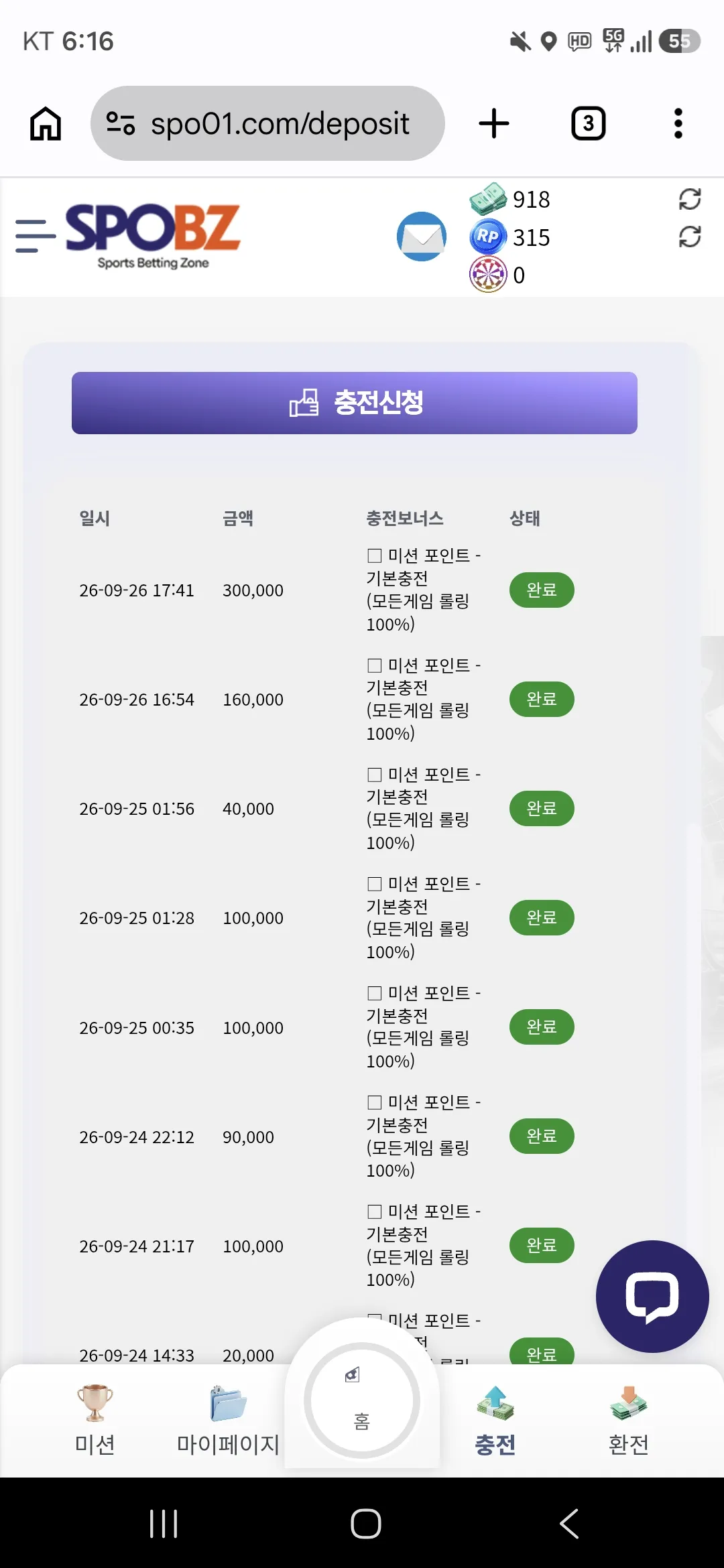Tap the SPOBZ logo
The height and width of the screenshot is (1568, 724).
[x=153, y=235]
